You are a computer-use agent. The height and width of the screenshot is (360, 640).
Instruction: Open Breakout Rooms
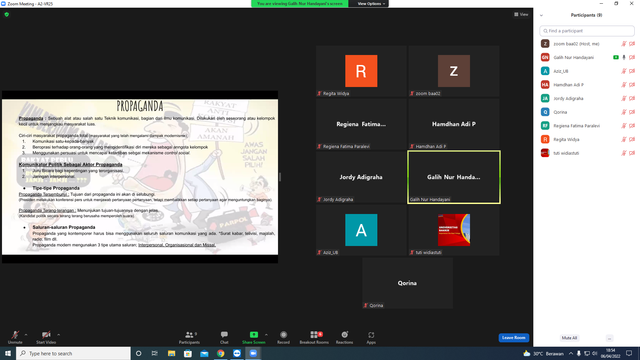point(314,337)
